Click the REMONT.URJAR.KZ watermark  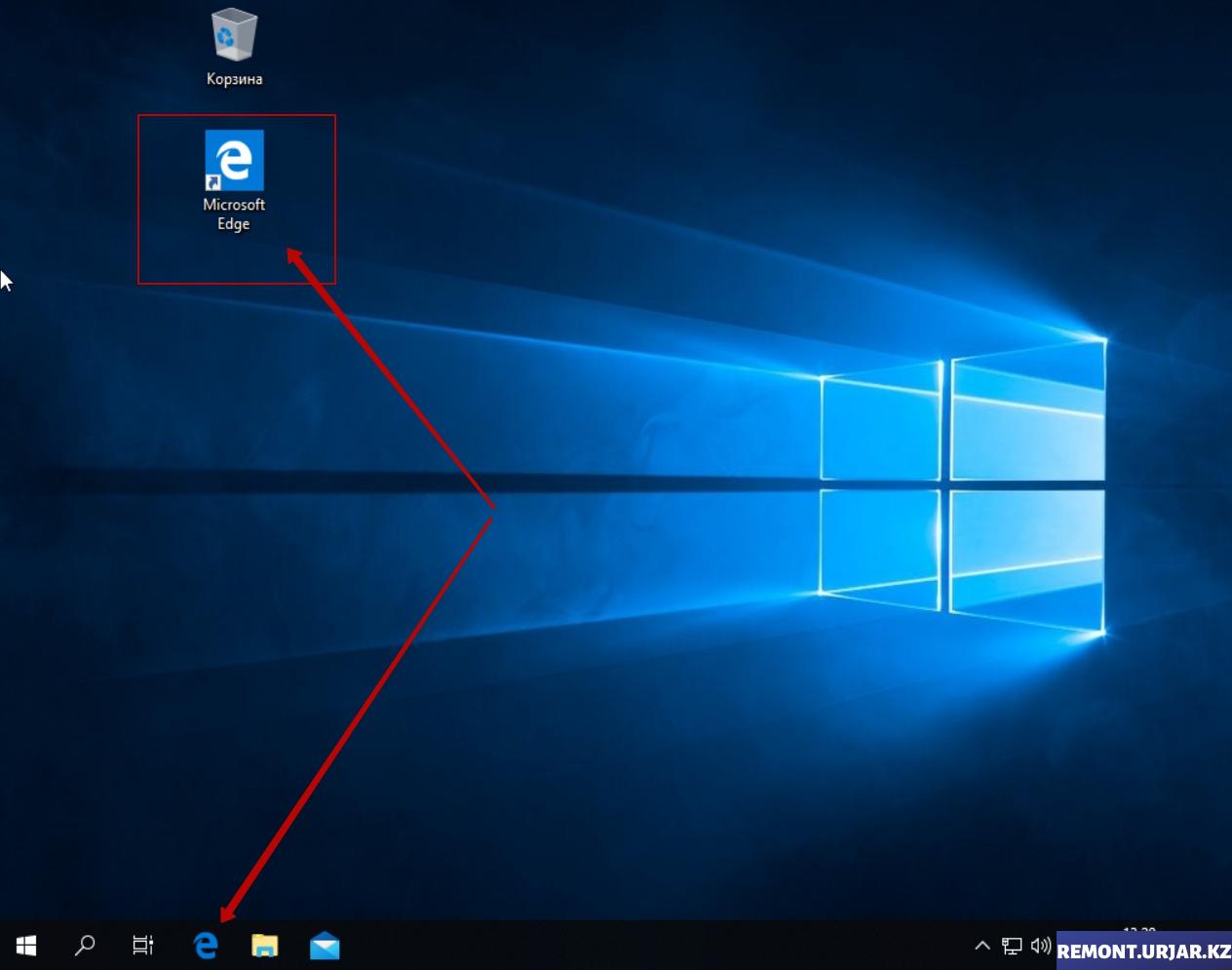pos(1143,952)
